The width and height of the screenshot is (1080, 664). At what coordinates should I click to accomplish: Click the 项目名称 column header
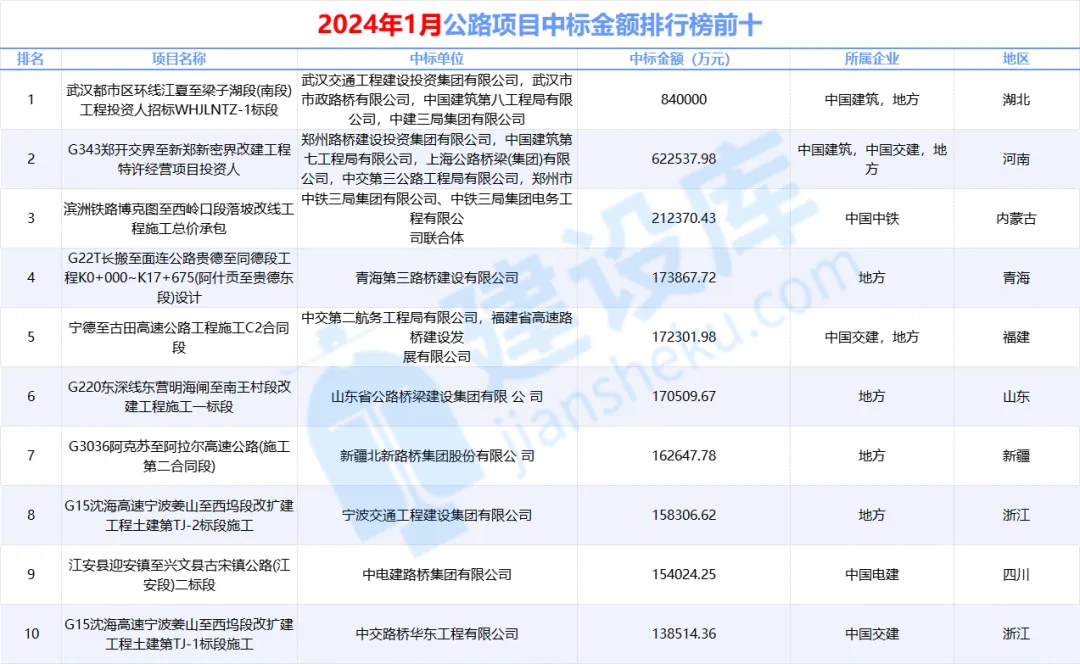pos(178,58)
